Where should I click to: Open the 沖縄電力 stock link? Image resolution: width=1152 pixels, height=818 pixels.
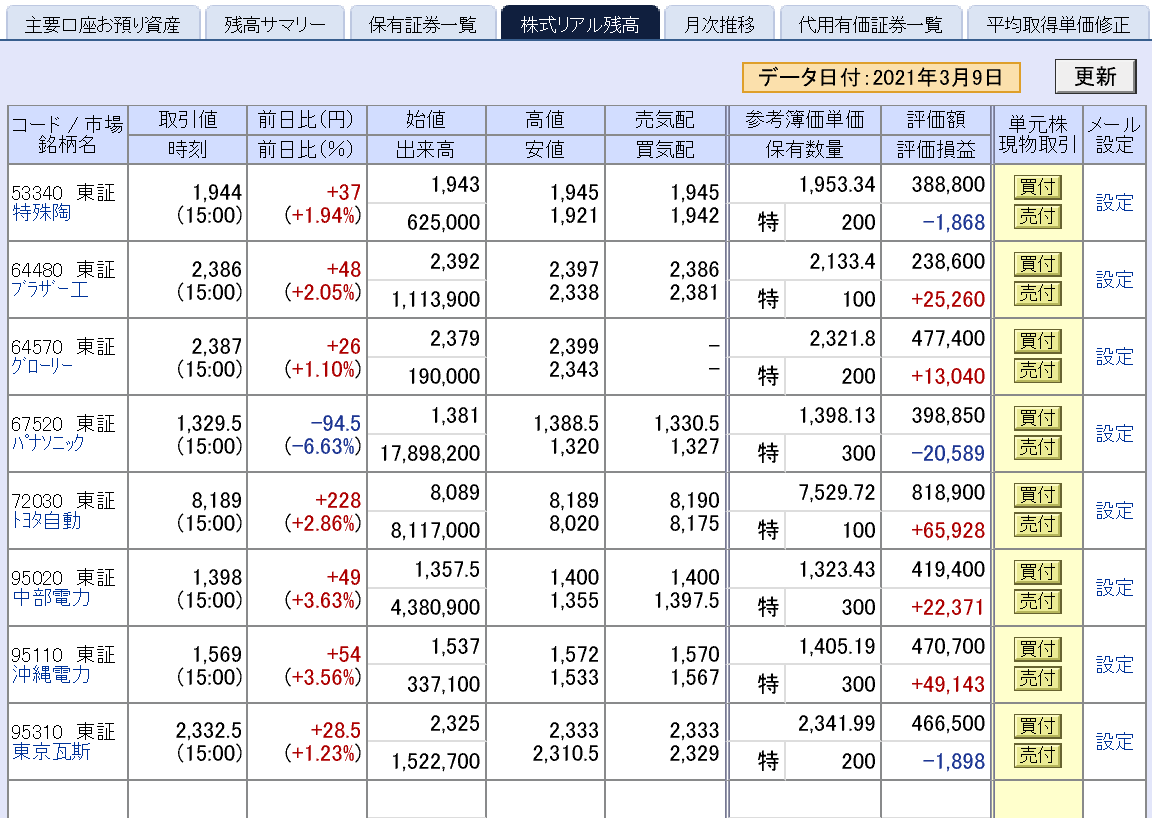pos(51,674)
